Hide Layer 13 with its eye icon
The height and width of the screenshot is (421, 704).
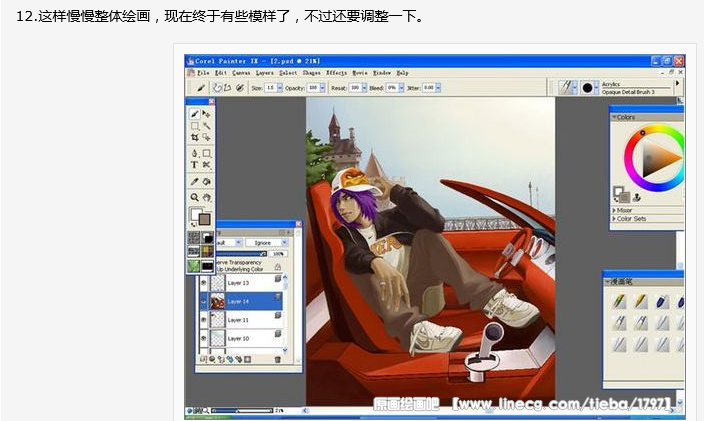pos(204,283)
